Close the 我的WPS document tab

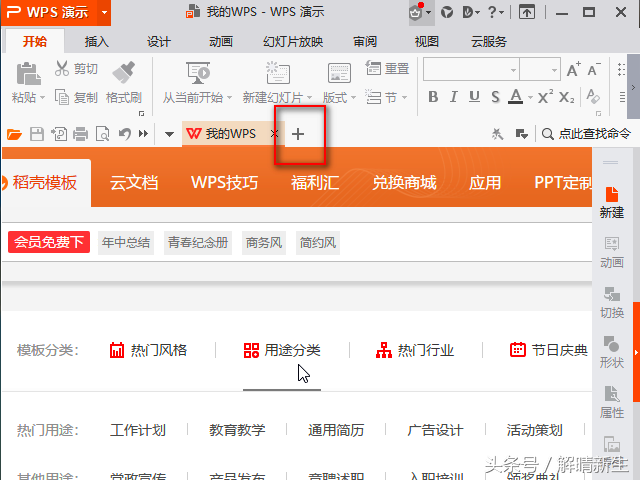(x=274, y=133)
